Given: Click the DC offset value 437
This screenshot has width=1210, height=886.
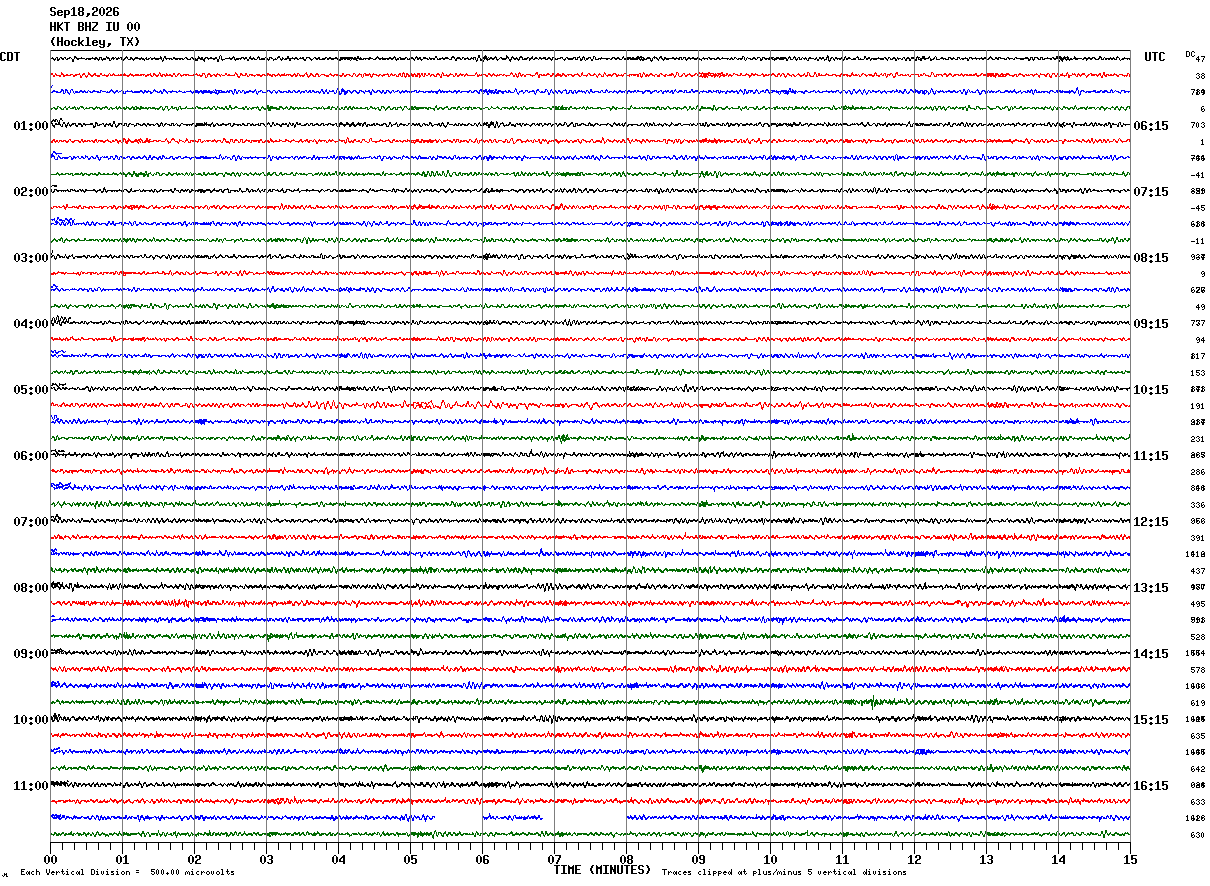Looking at the screenshot, I should point(1197,571).
